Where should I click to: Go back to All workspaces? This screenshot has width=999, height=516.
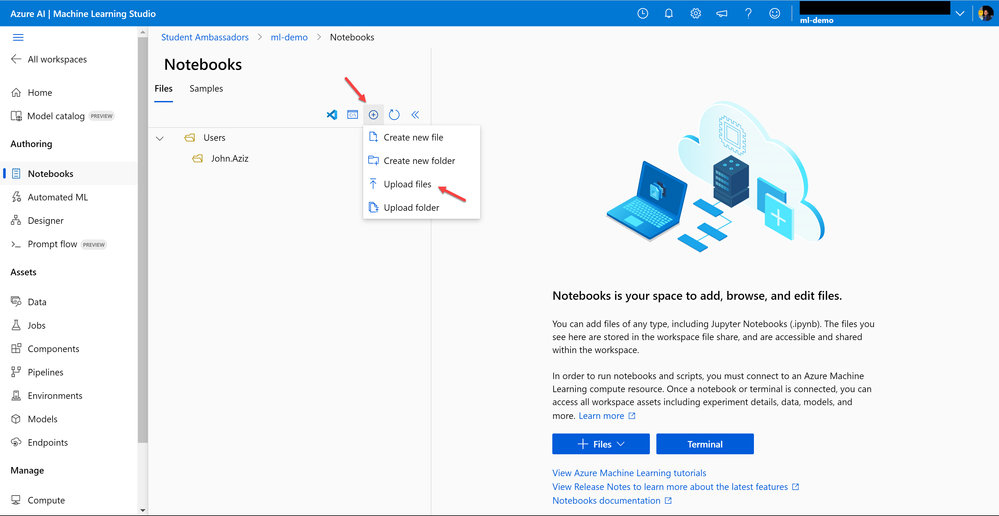tap(49, 59)
